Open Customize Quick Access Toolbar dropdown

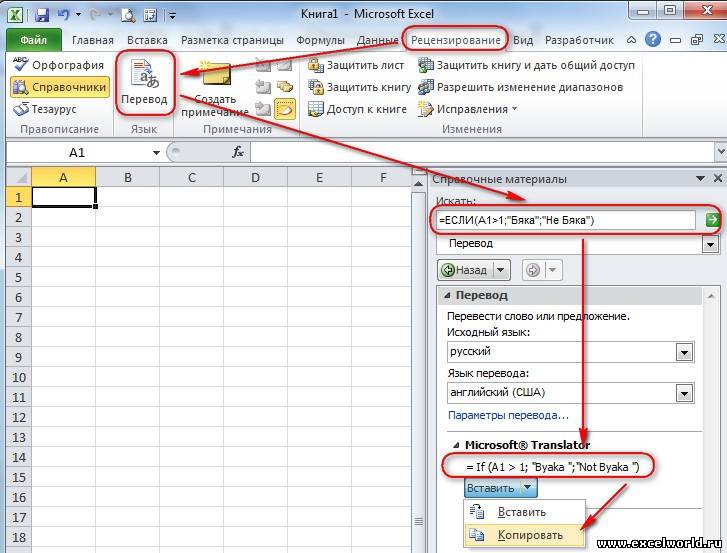tap(172, 16)
